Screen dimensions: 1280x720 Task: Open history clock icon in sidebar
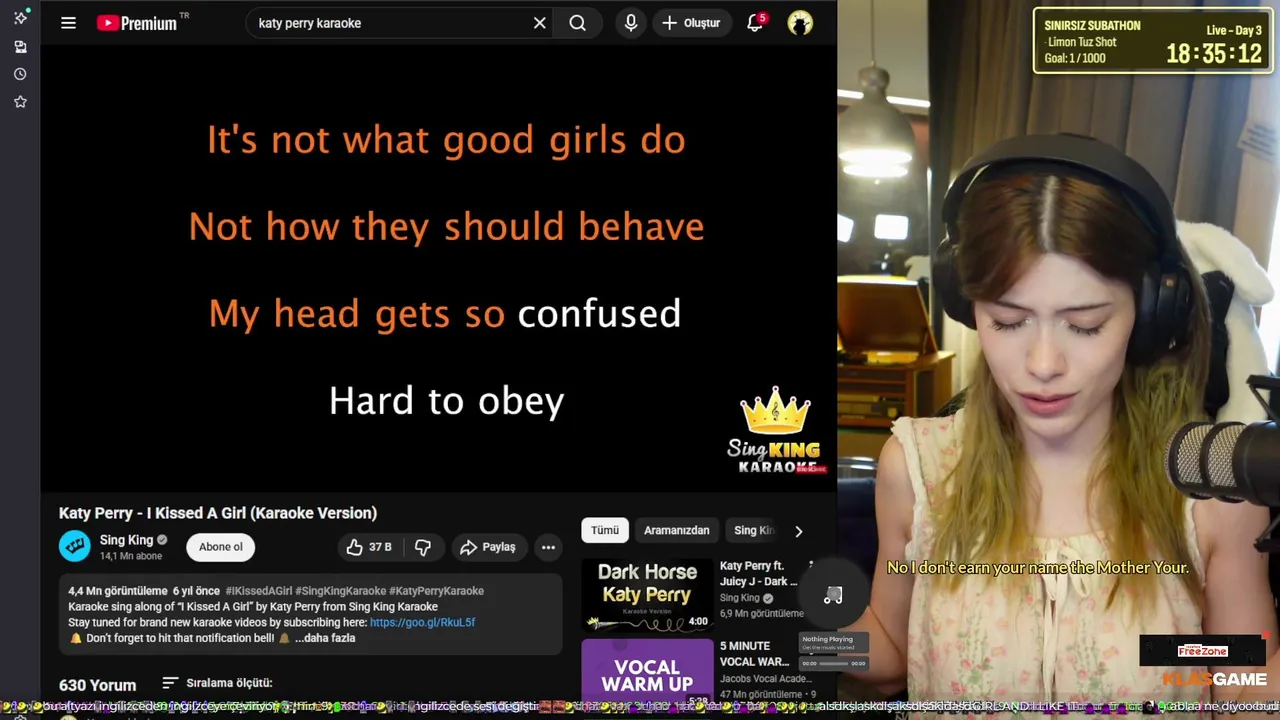[x=20, y=74]
